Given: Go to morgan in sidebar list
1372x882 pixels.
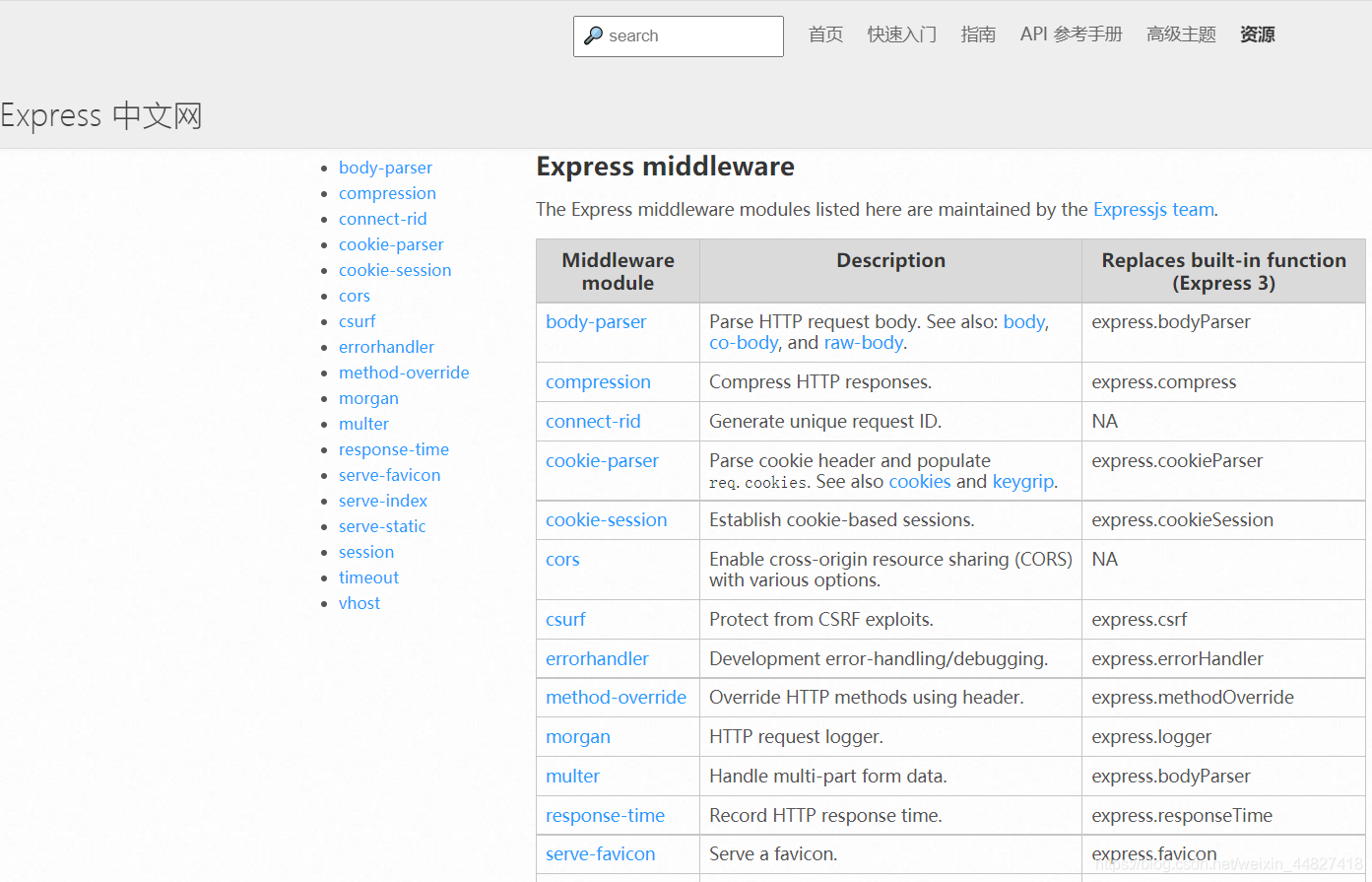Looking at the screenshot, I should [x=368, y=398].
